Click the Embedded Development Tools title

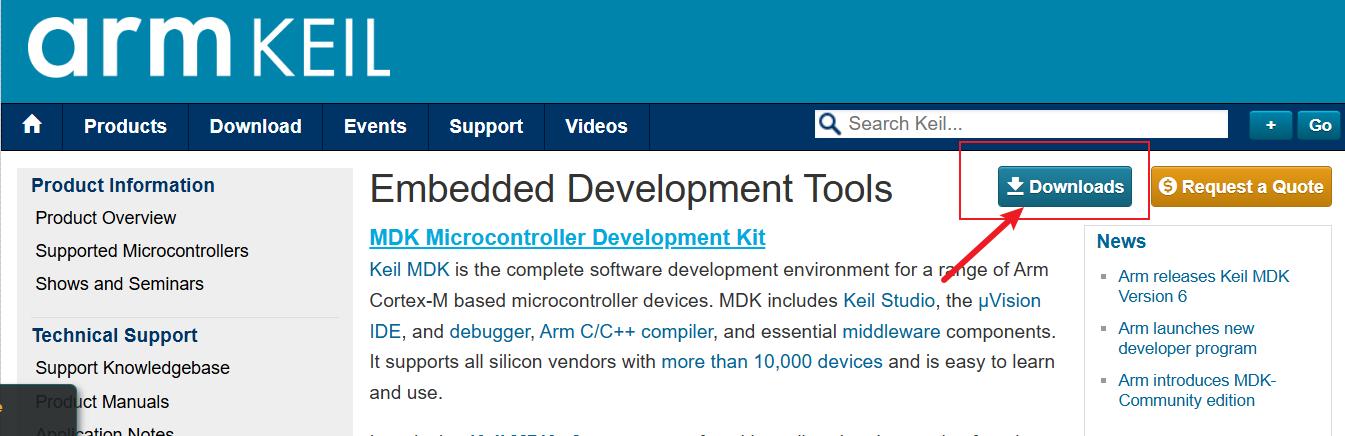click(x=631, y=188)
